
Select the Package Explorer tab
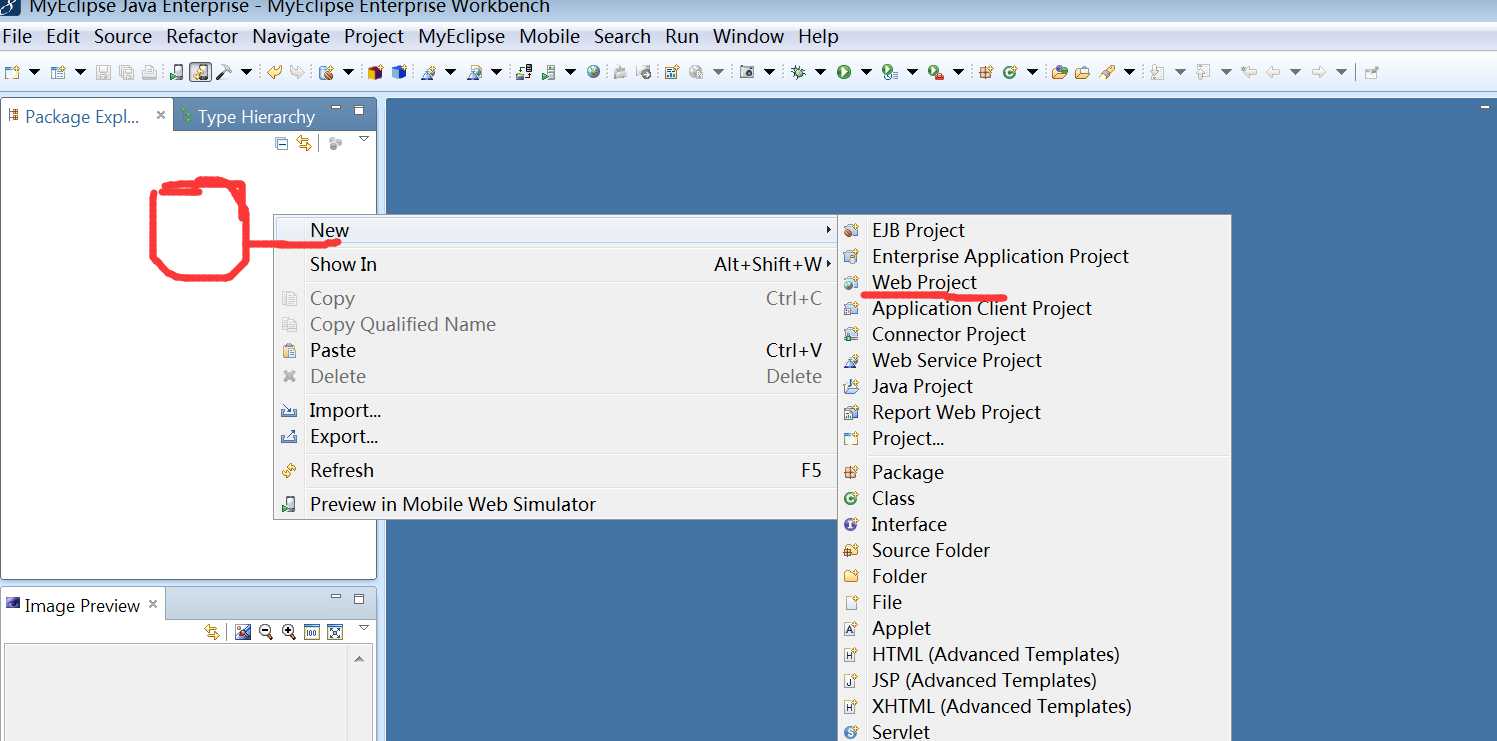(82, 116)
